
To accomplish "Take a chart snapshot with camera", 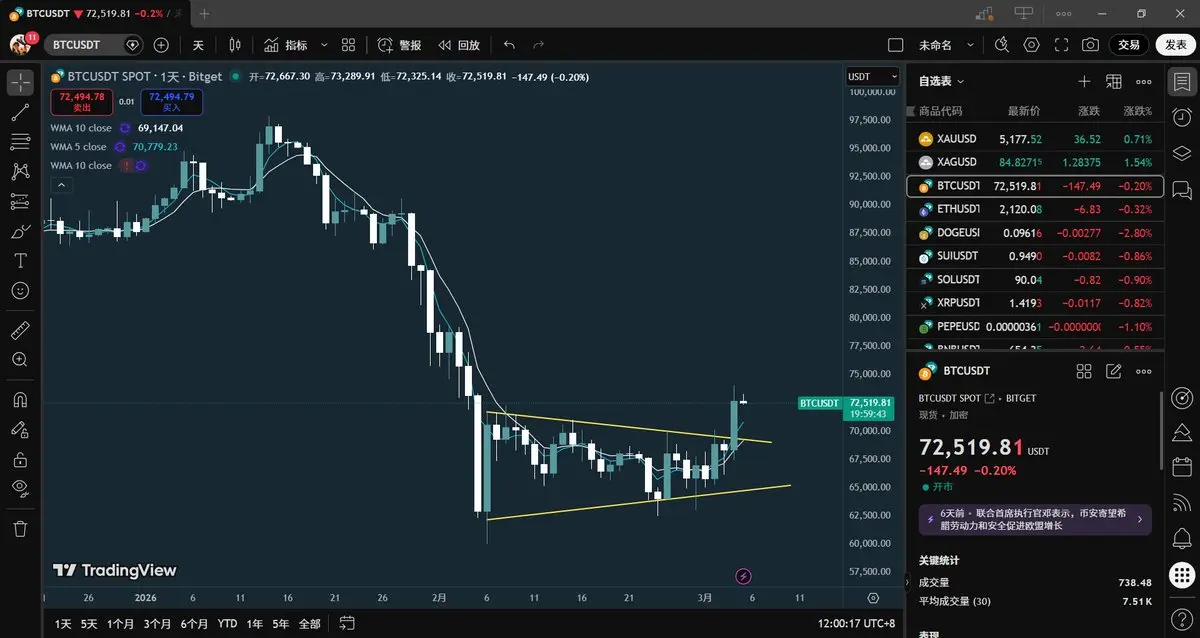I will [x=1090, y=45].
